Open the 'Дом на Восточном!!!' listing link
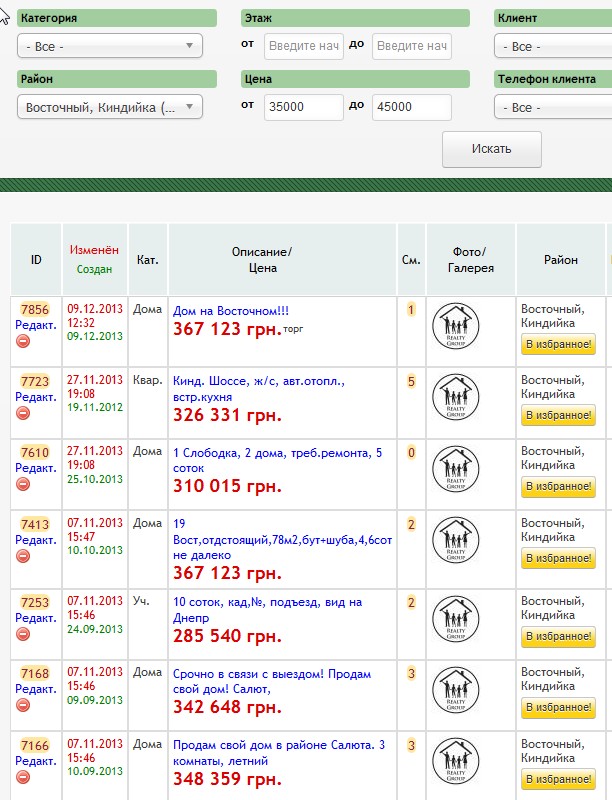Image resolution: width=612 pixels, height=800 pixels. point(231,311)
